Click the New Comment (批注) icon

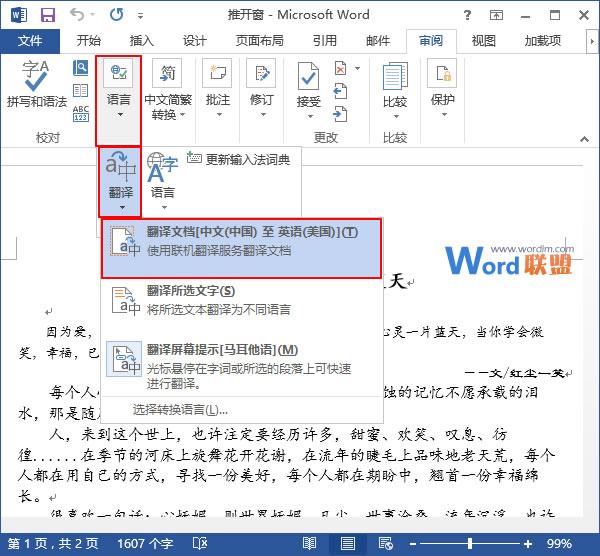tap(217, 73)
